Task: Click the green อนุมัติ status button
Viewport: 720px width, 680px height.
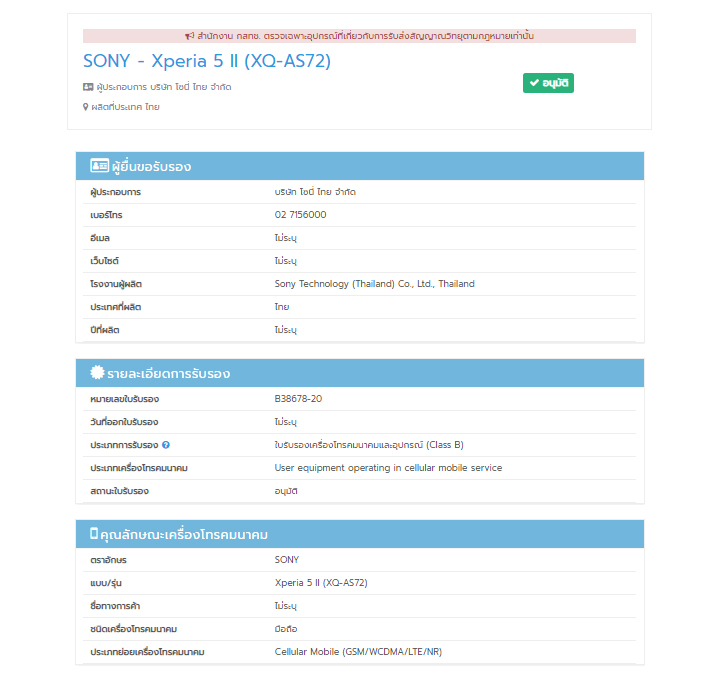Action: [548, 83]
